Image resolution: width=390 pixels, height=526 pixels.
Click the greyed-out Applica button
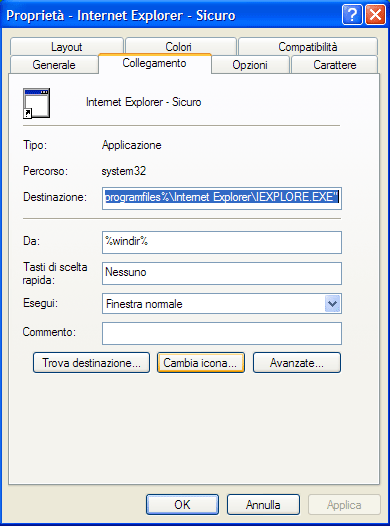[344, 505]
